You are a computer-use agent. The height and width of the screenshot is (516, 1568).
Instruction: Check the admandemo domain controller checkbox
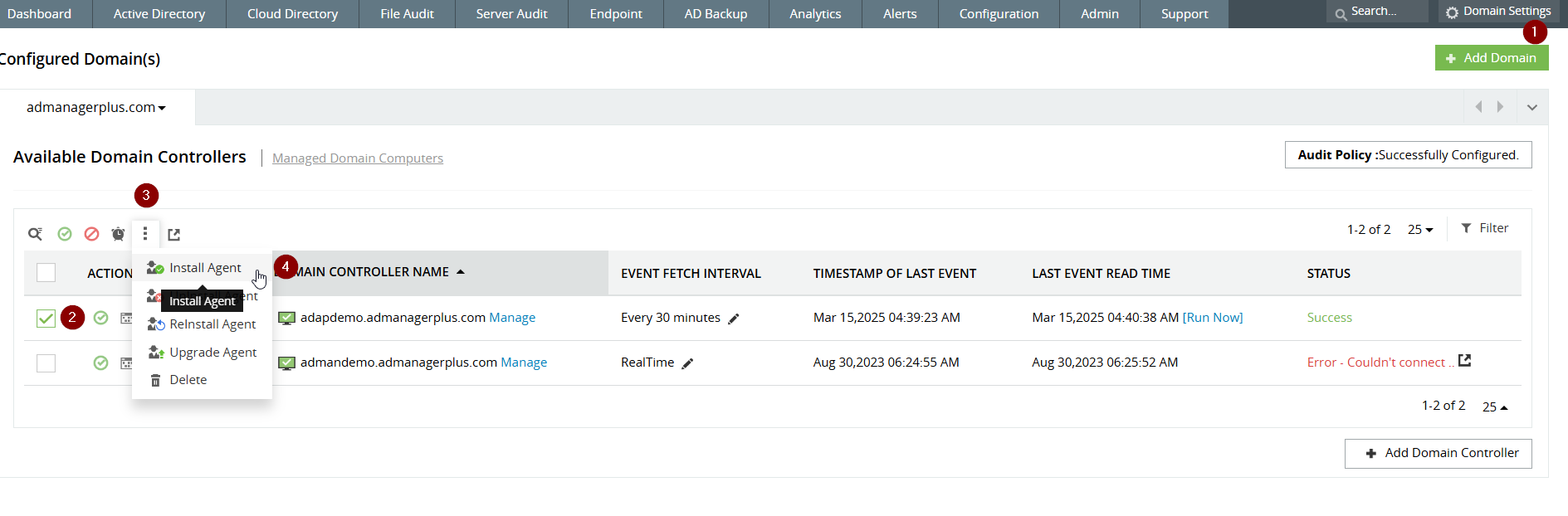(x=46, y=363)
